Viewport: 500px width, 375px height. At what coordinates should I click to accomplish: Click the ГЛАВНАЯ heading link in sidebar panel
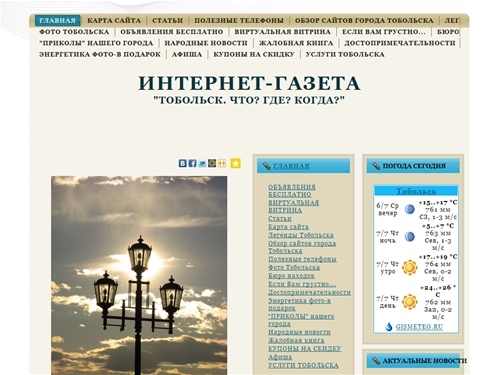coord(291,166)
